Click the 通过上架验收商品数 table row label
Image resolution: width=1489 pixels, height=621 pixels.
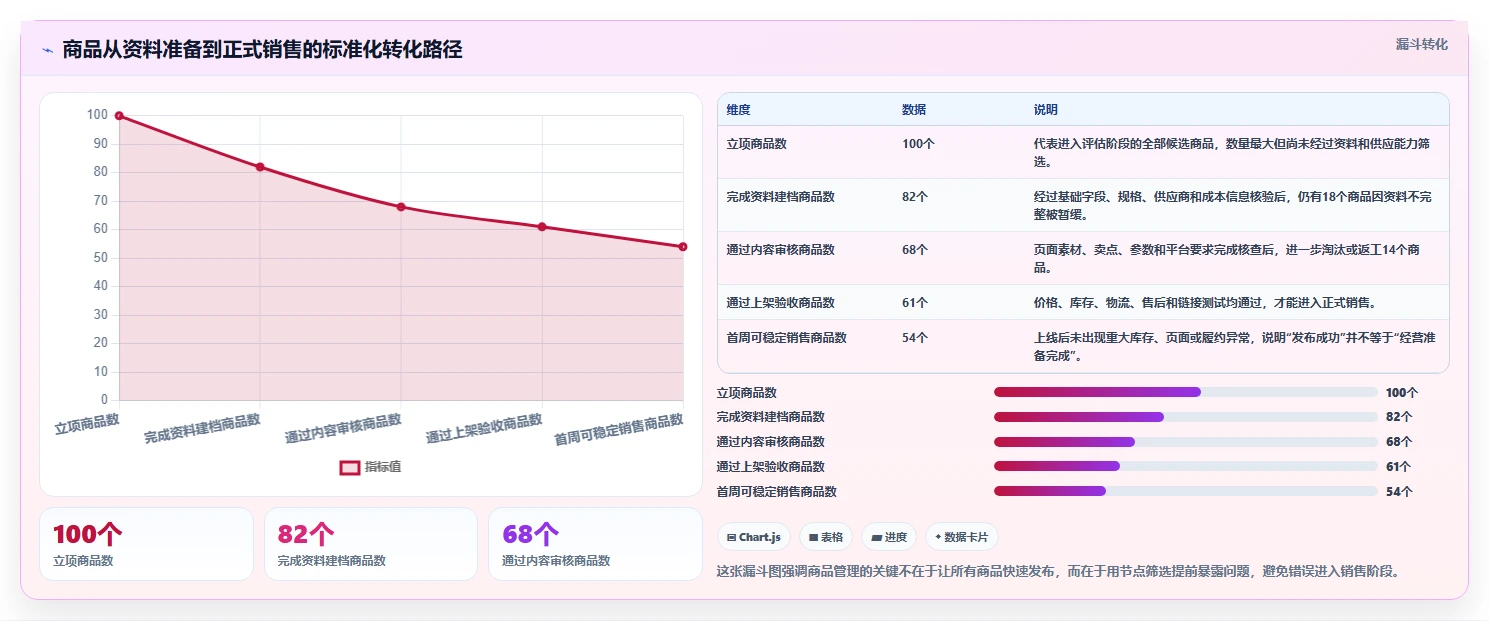tap(781, 303)
